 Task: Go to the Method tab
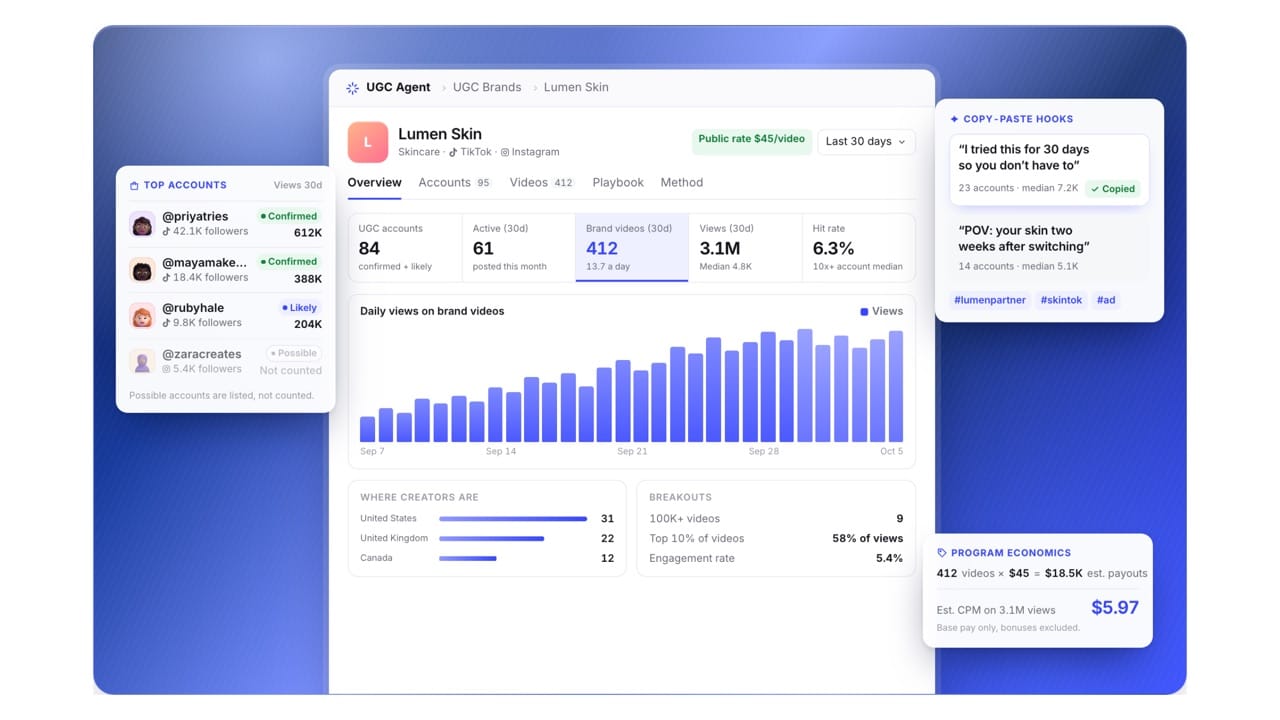click(682, 183)
